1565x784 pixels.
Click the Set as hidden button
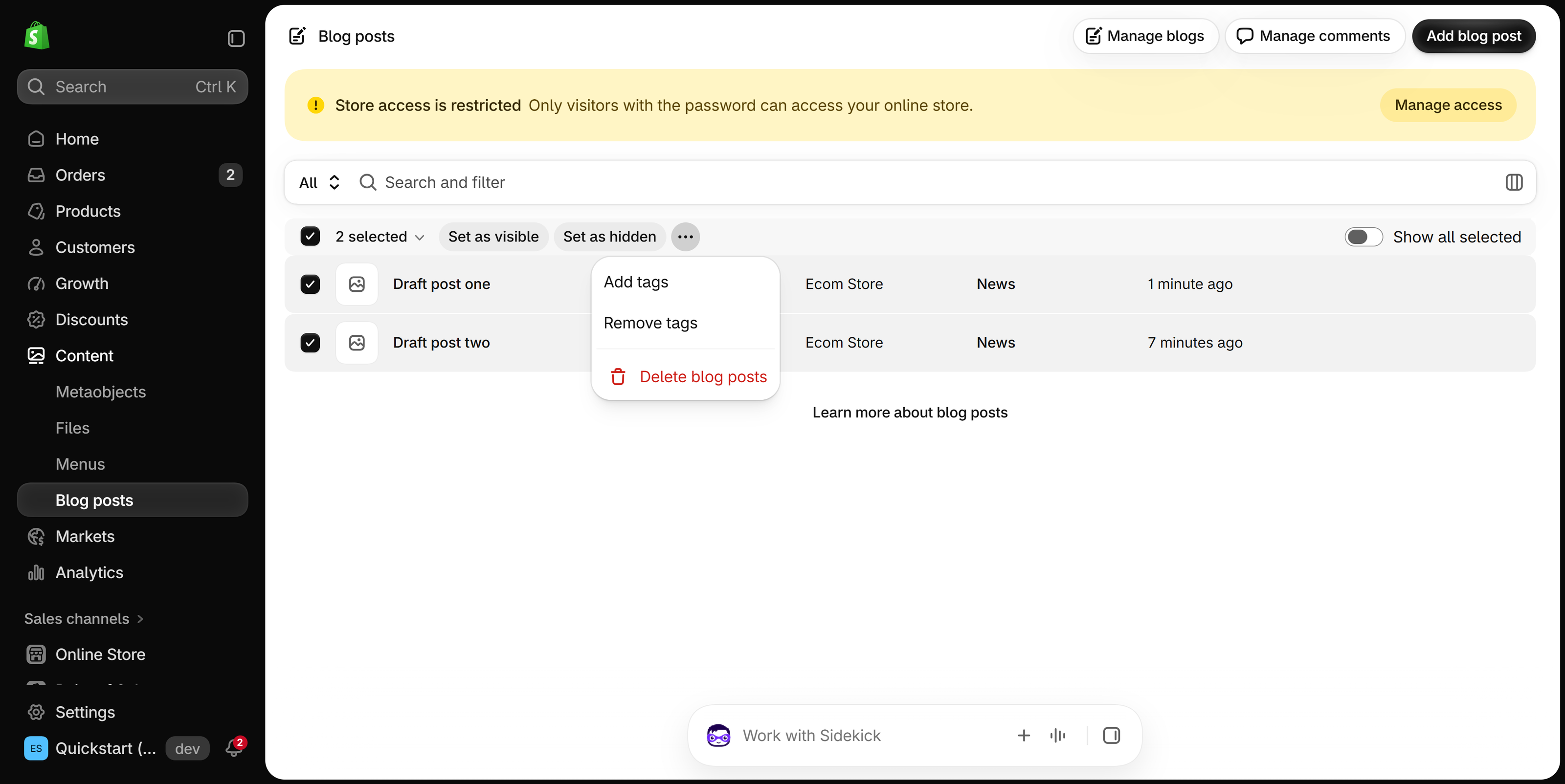(x=609, y=237)
